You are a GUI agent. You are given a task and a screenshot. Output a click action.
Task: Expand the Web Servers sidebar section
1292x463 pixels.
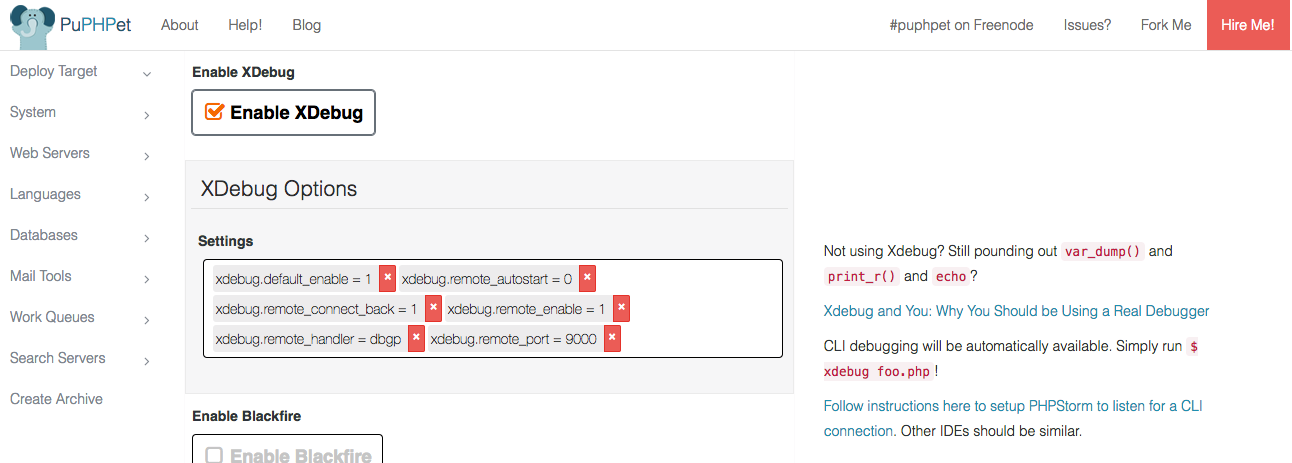tap(147, 156)
